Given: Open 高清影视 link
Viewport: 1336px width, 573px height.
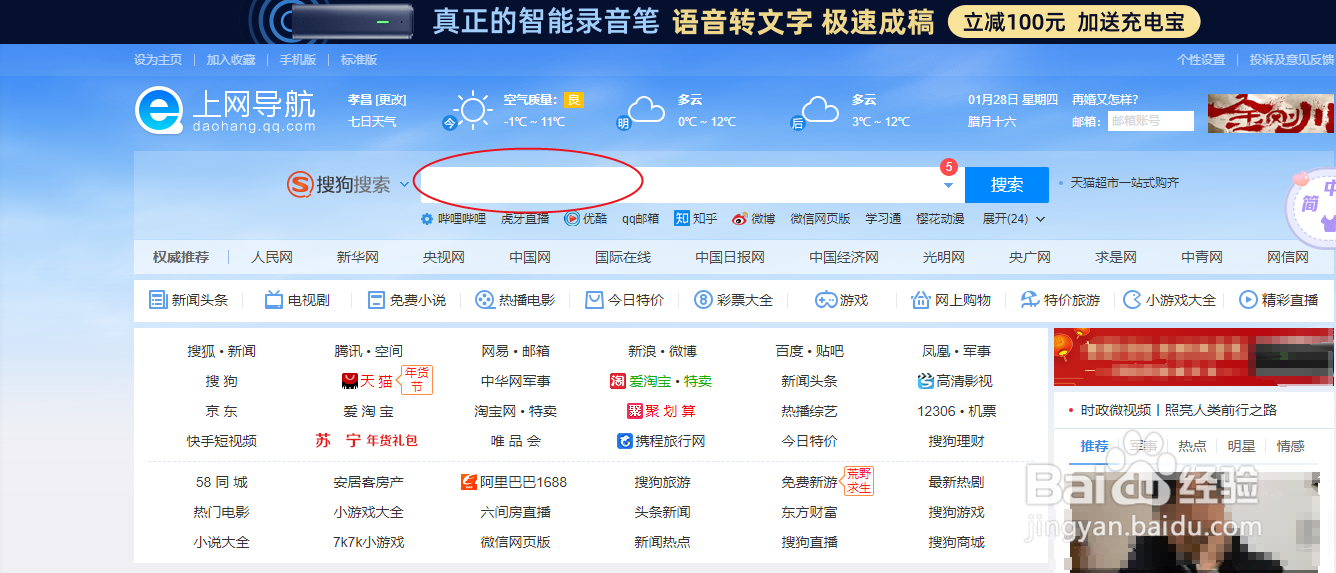Looking at the screenshot, I should 955,381.
